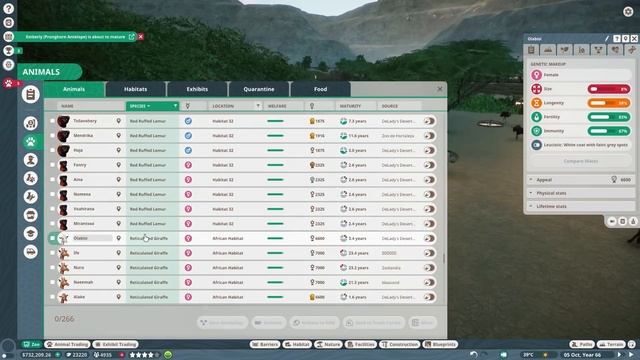Image resolution: width=640 pixels, height=360 pixels.
Task: Dismiss the Pronghorn Antelope notification
Action: 141,37
